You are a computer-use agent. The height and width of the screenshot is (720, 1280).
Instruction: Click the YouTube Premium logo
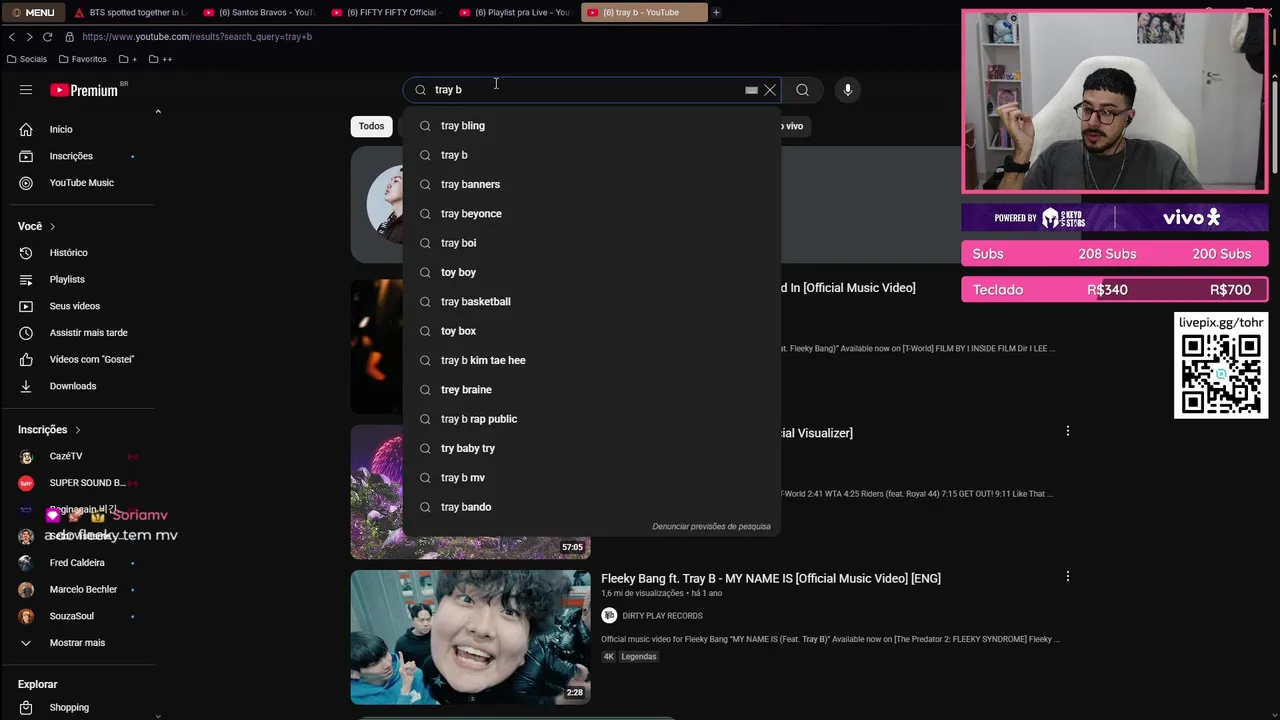tap(85, 90)
